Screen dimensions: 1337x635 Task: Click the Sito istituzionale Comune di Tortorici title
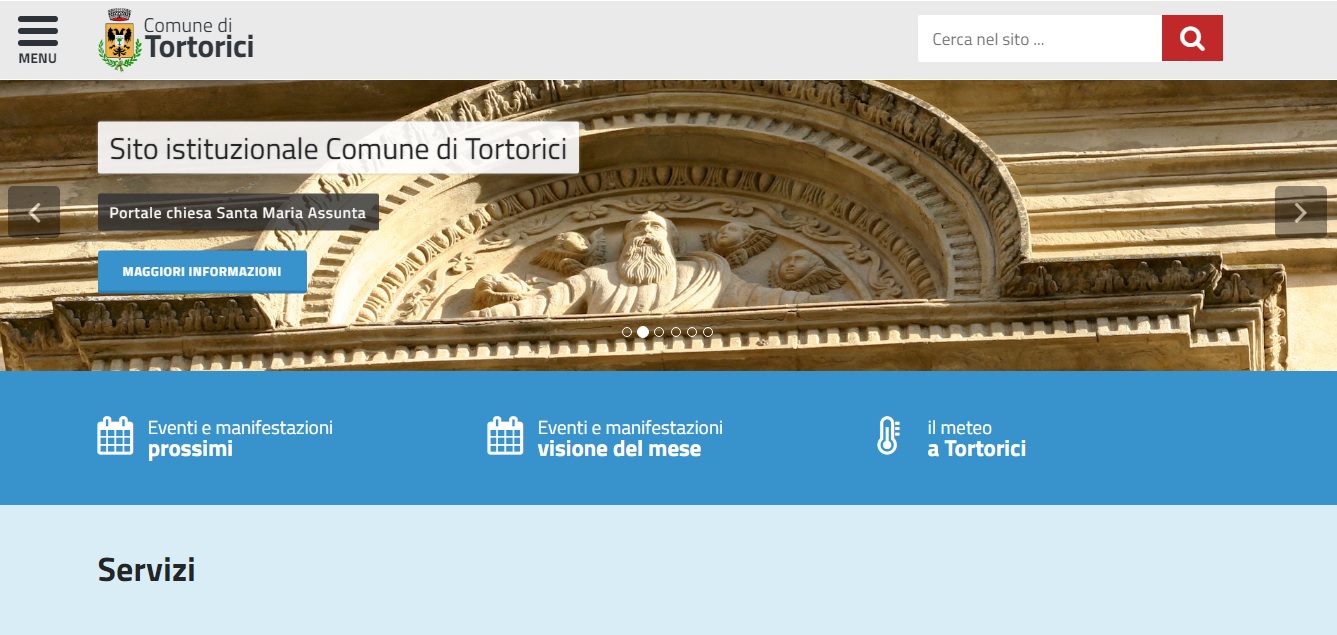338,149
